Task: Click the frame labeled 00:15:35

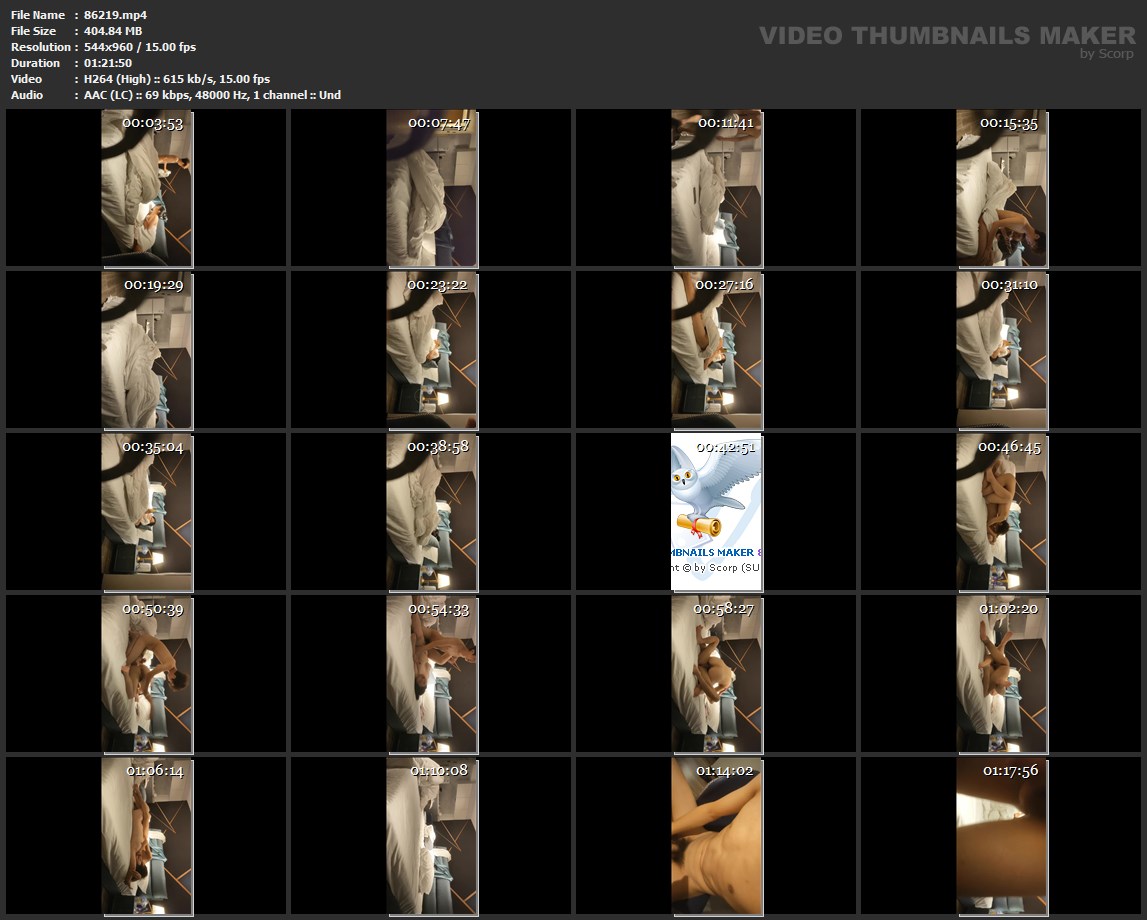Action: (1002, 188)
